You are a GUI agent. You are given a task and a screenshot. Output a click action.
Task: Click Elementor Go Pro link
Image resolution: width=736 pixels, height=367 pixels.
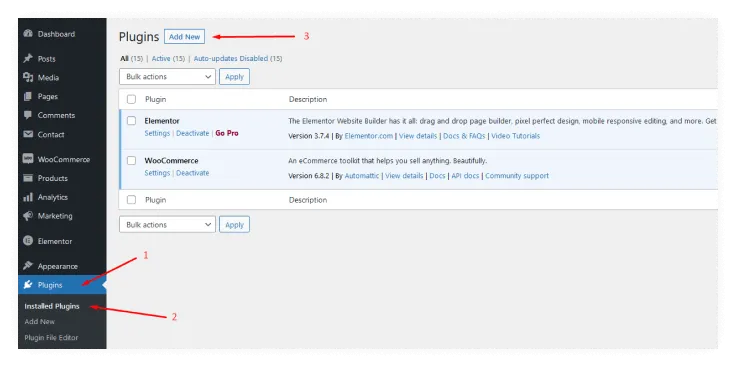click(227, 133)
